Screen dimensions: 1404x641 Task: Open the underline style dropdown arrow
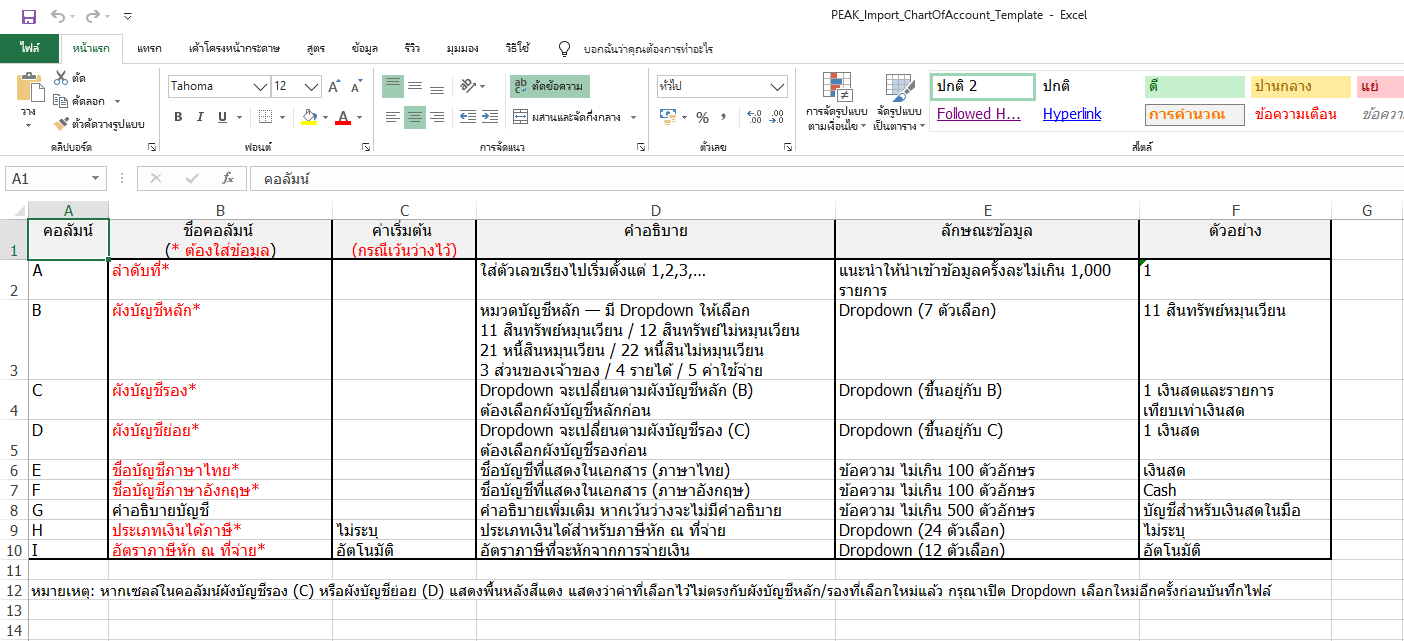tap(239, 117)
